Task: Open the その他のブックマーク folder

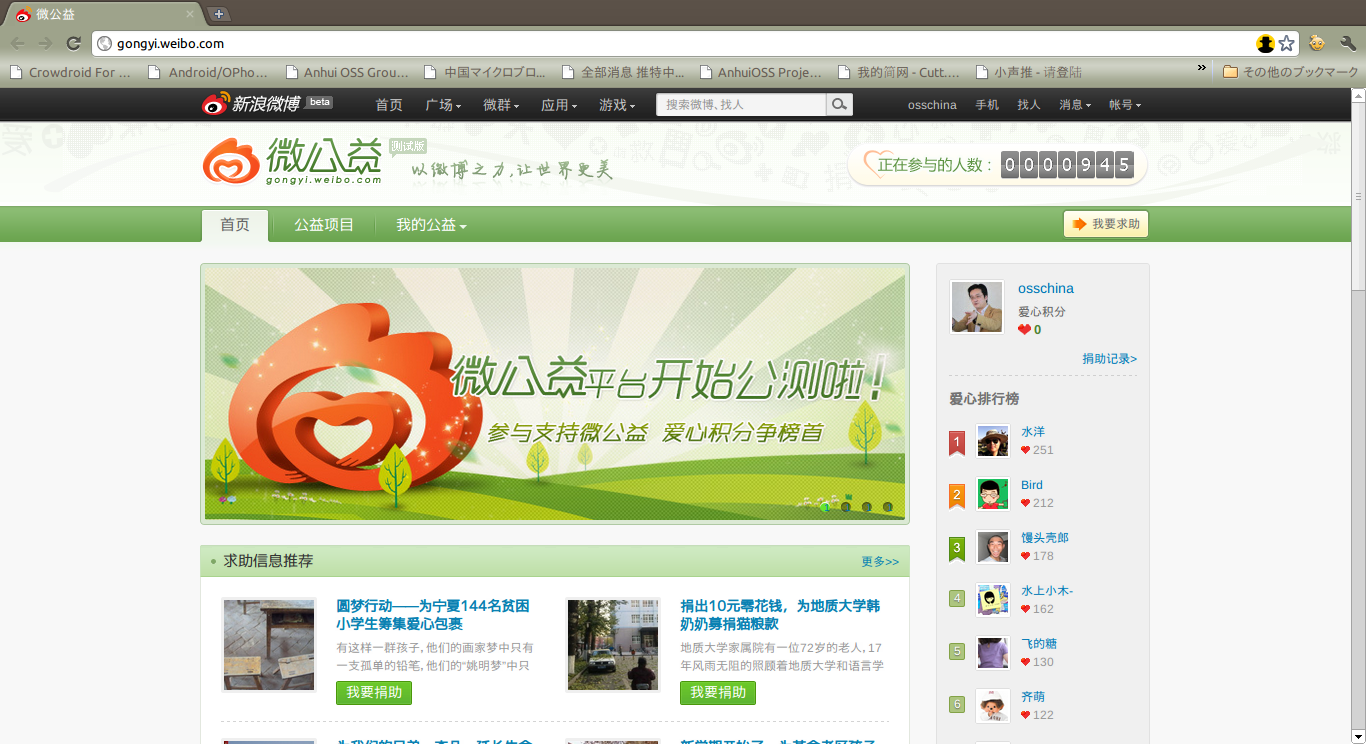Action: click(x=1291, y=72)
